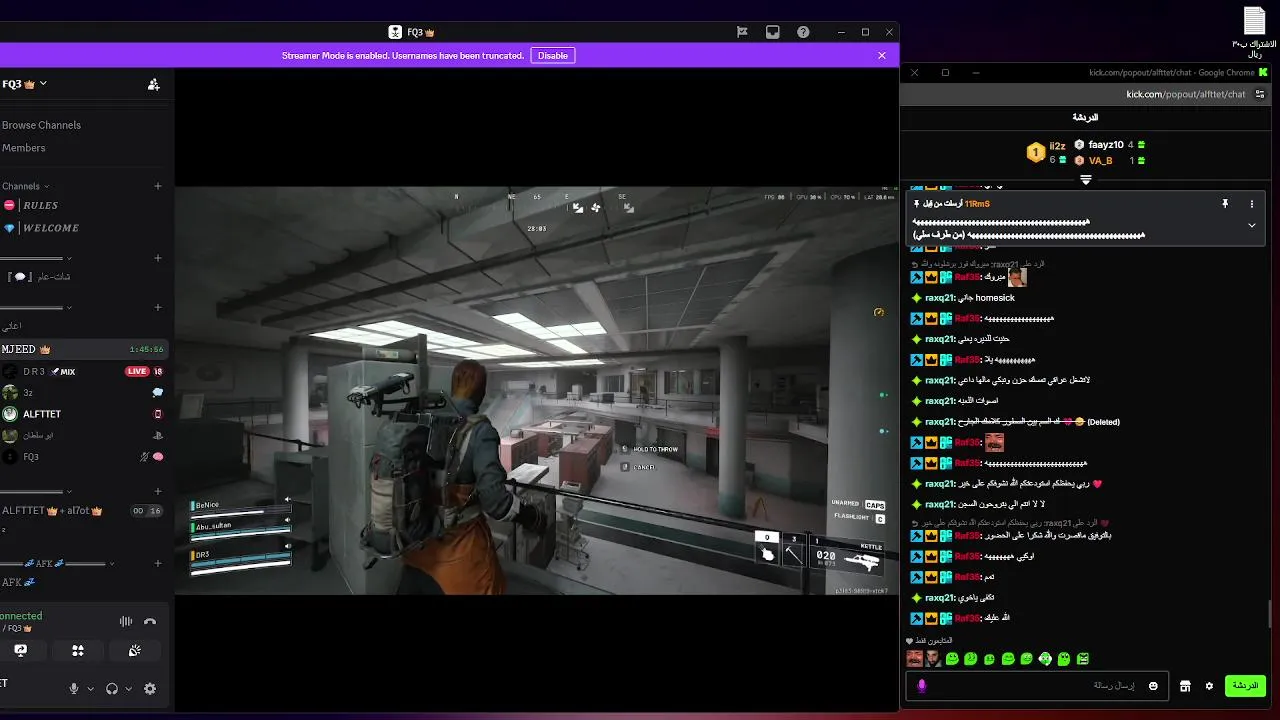1280x720 pixels.
Task: Add a channel to the AFK category
Action: point(158,564)
